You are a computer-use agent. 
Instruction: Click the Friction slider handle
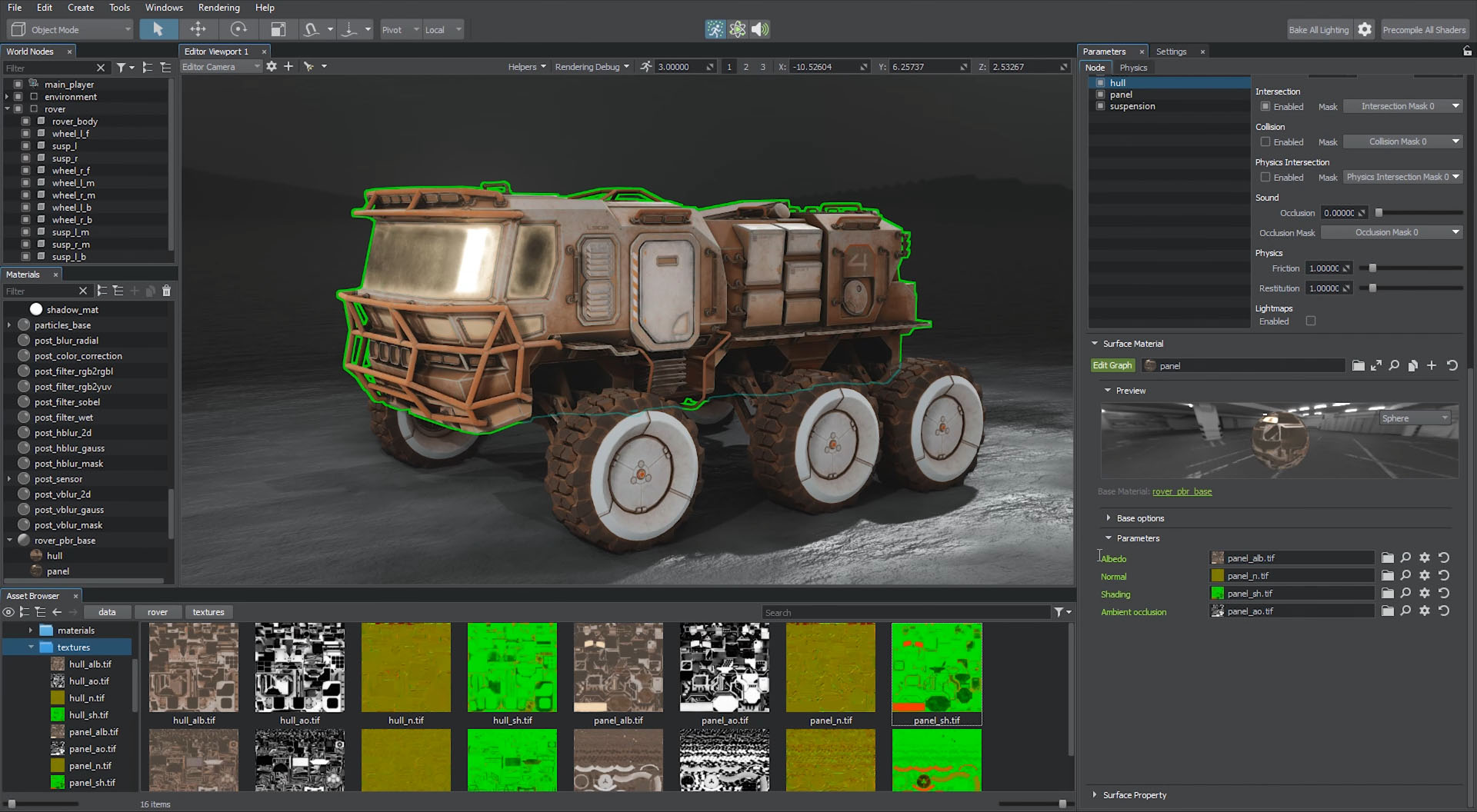[x=1372, y=268]
